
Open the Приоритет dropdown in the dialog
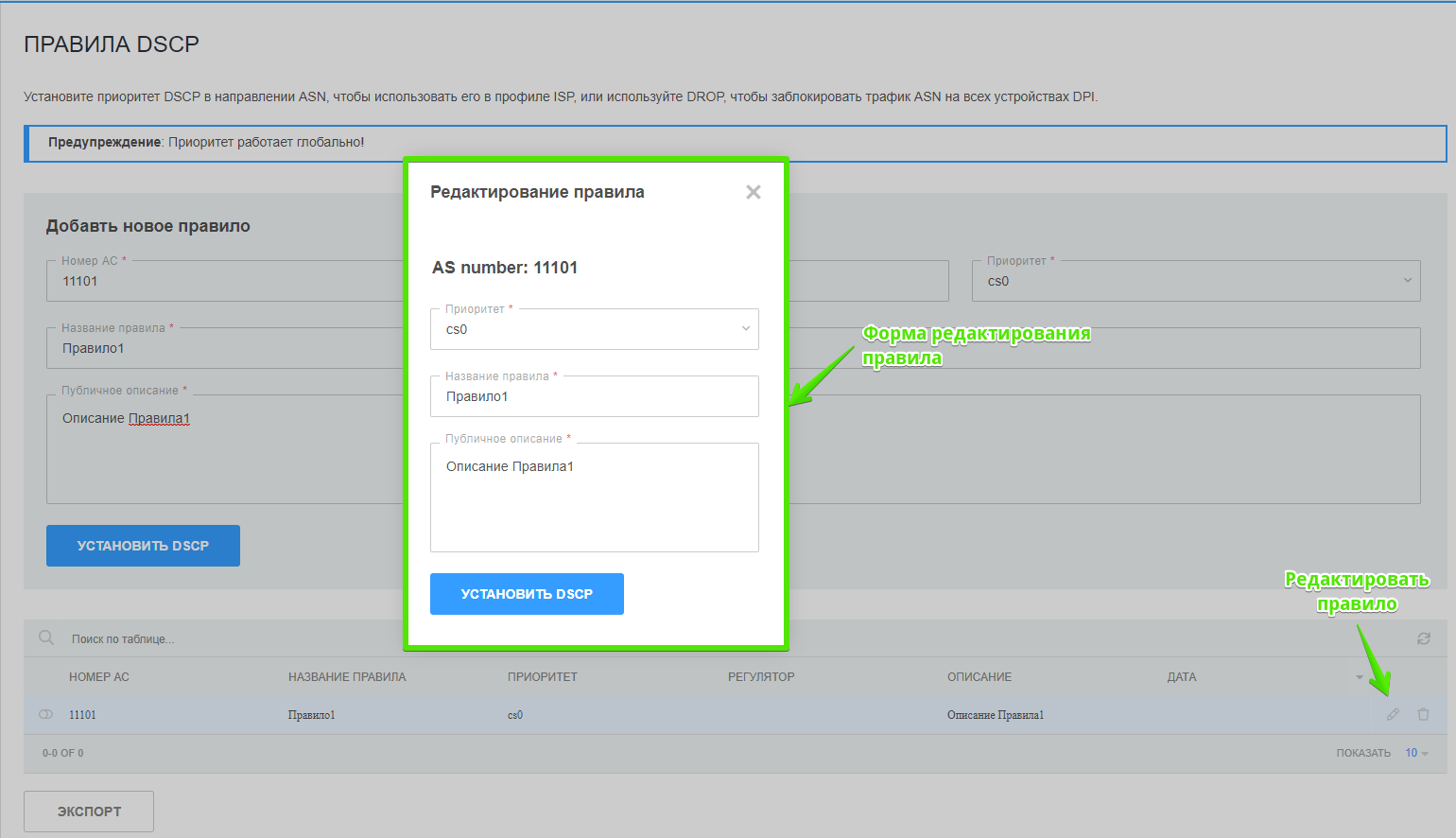click(x=594, y=329)
